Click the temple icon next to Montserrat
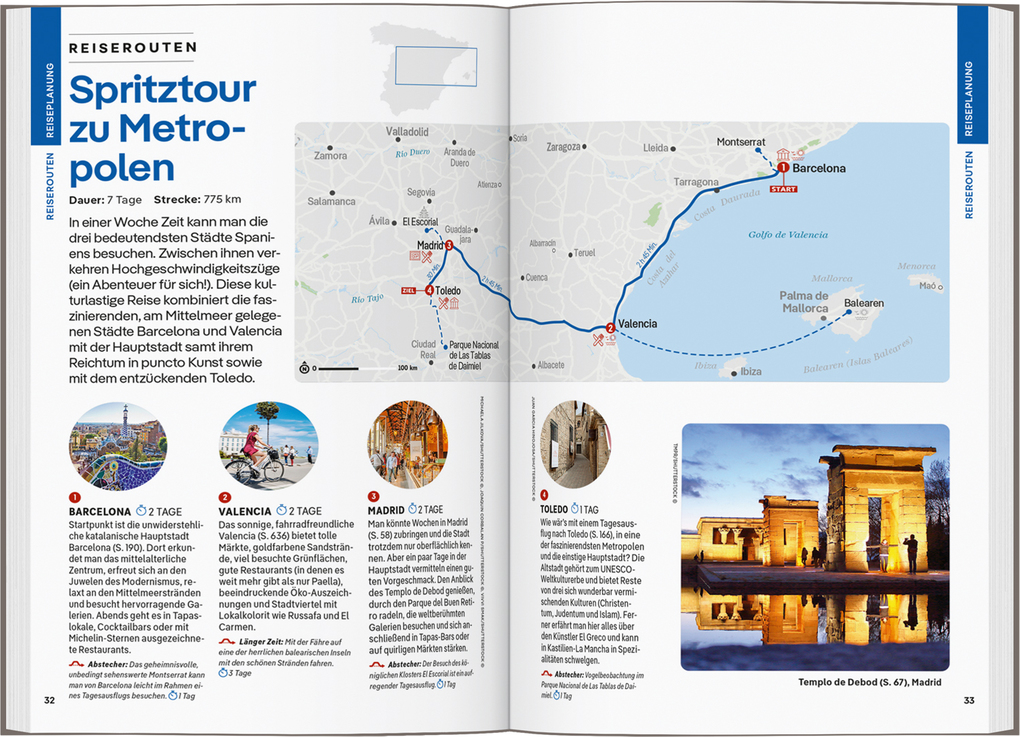The image size is (1020, 737). (782, 154)
